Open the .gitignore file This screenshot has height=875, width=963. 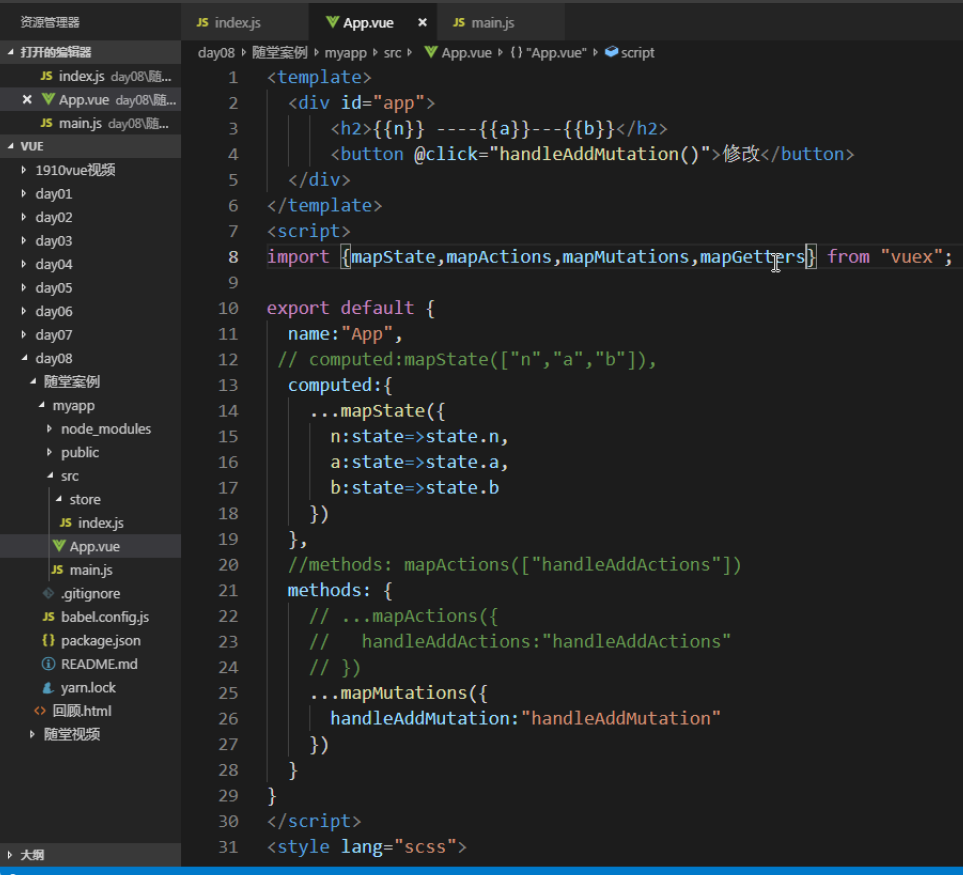(x=90, y=593)
